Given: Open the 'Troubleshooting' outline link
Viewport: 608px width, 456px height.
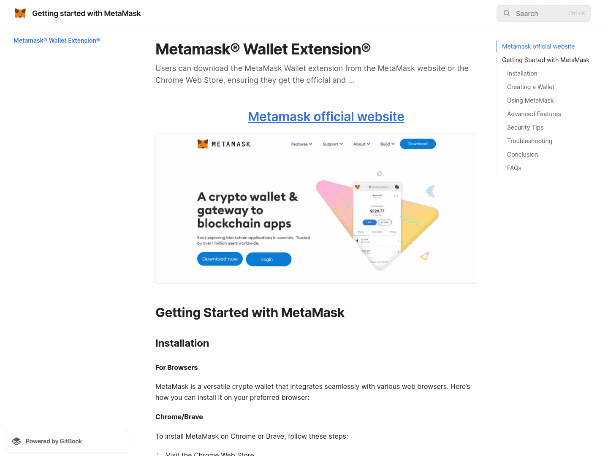Looking at the screenshot, I should click(x=528, y=141).
